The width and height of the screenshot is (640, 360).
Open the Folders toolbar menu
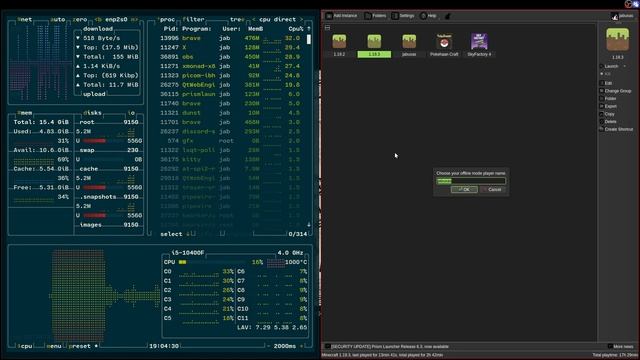tap(375, 16)
